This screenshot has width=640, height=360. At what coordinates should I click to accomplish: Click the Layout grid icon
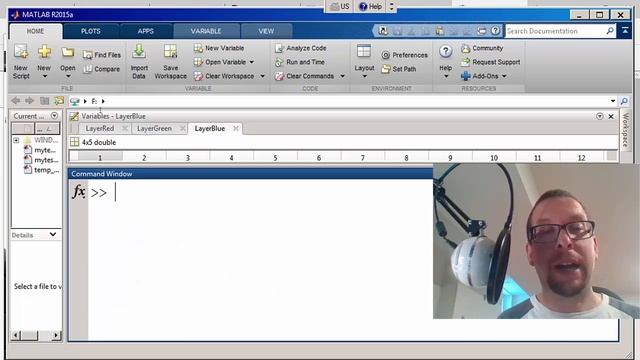(x=364, y=52)
